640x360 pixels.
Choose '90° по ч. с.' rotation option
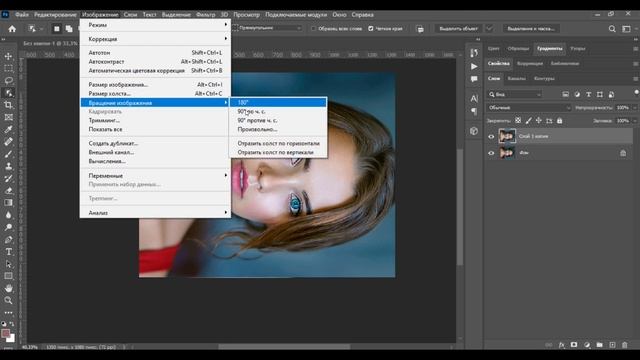[278, 111]
